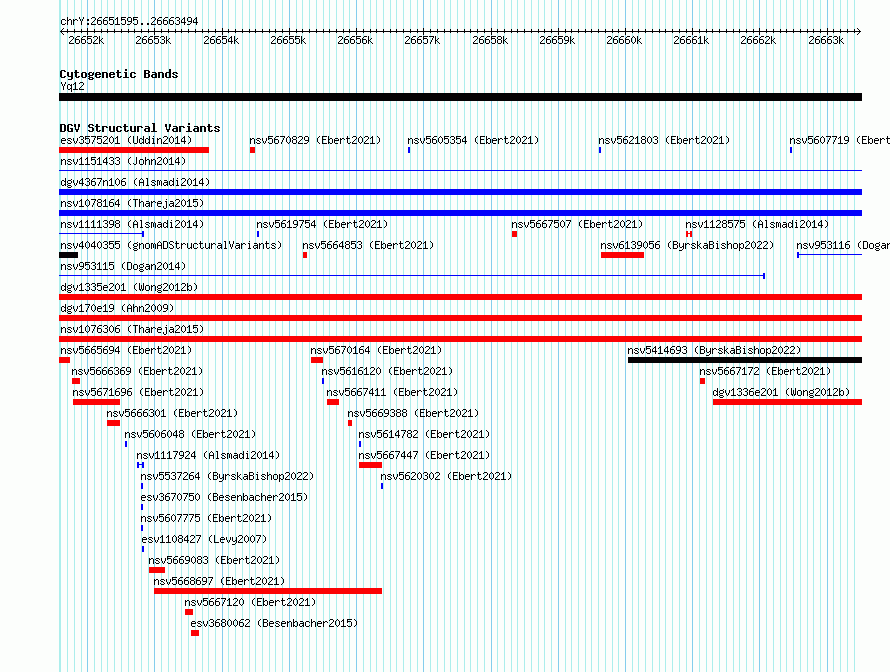Click the black bar under nsv4040355
Screen dimensions: 890x672
(x=68, y=255)
